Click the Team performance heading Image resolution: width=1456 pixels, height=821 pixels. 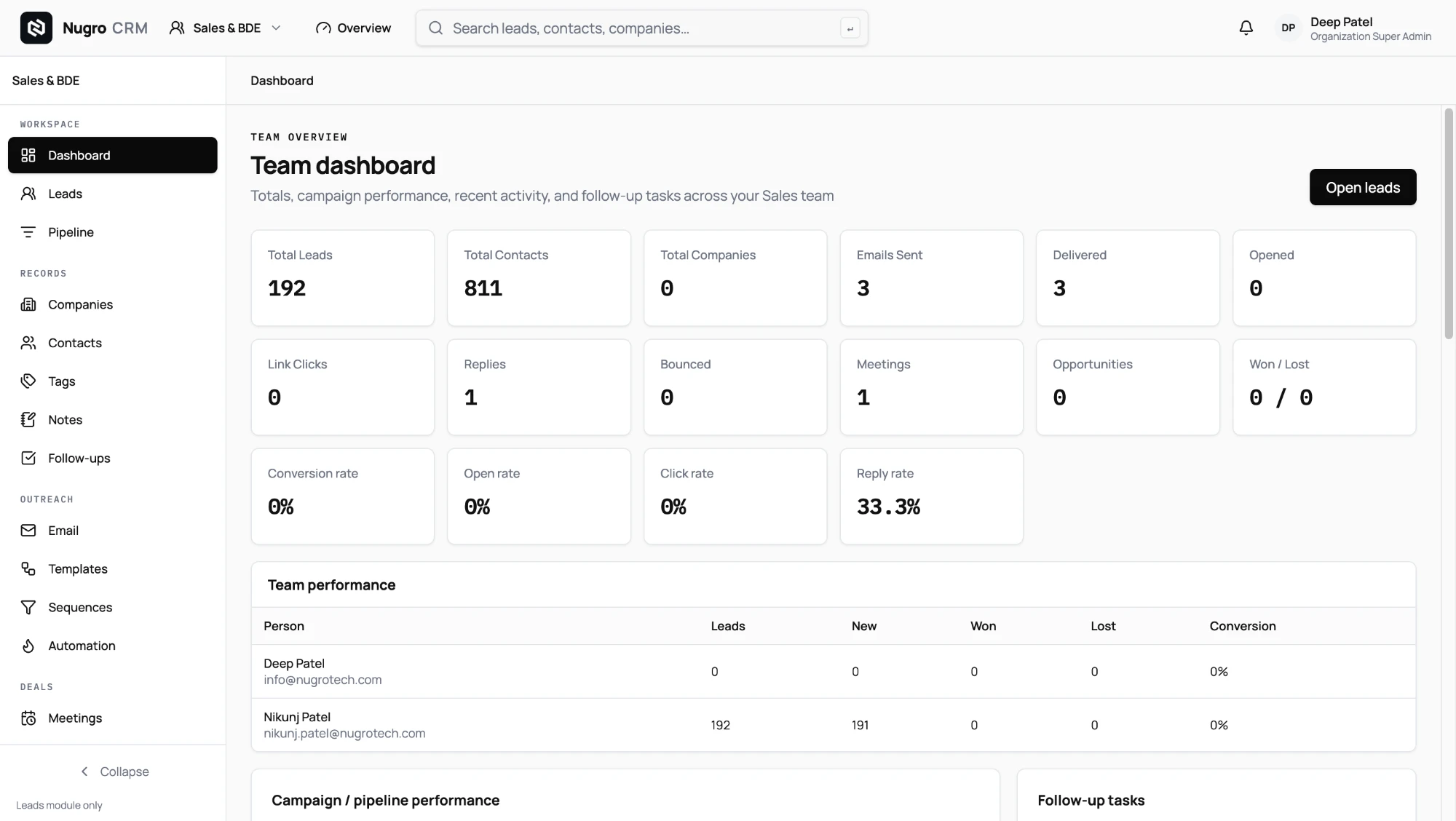331,585
